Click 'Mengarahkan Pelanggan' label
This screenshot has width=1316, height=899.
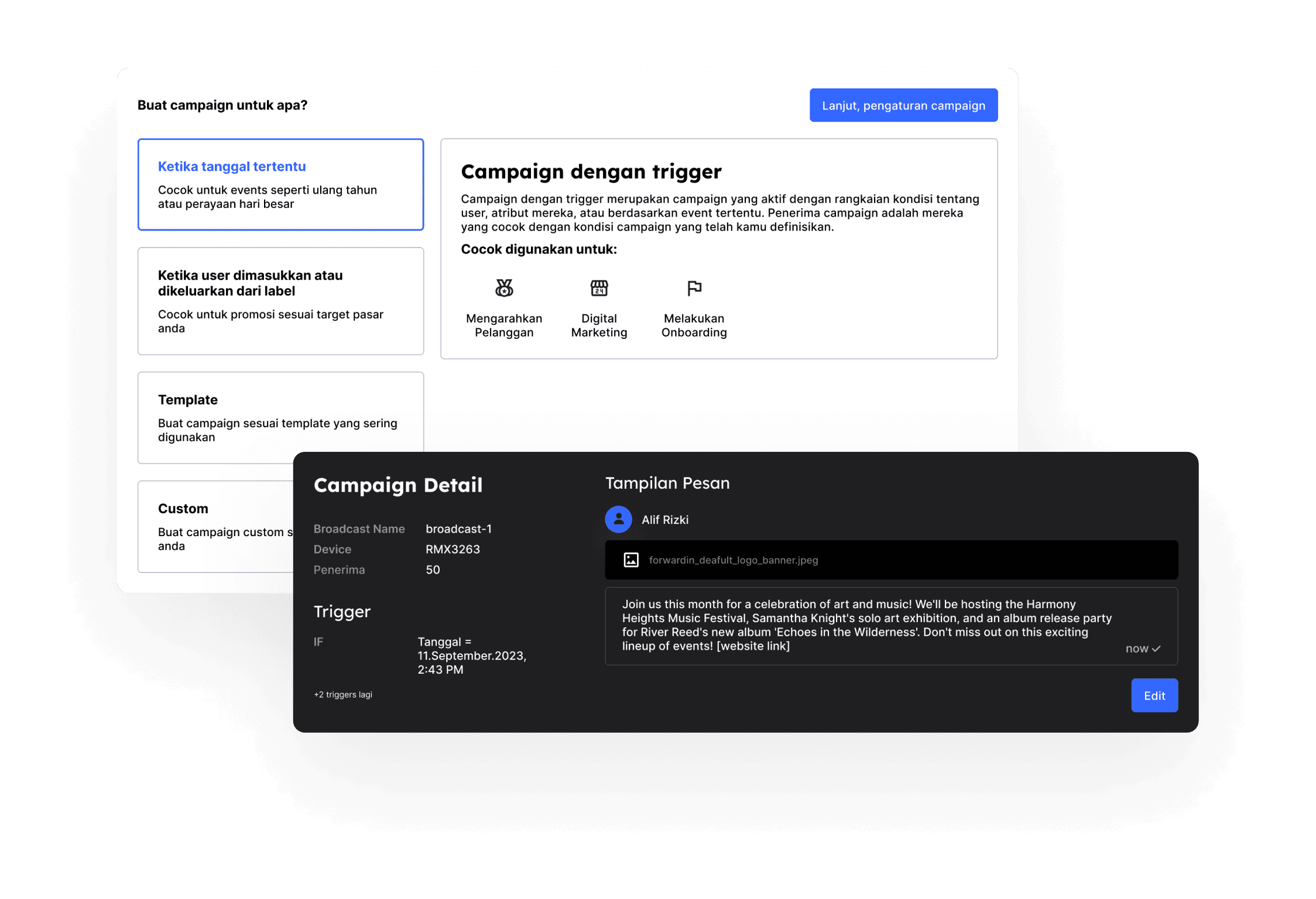(x=503, y=325)
